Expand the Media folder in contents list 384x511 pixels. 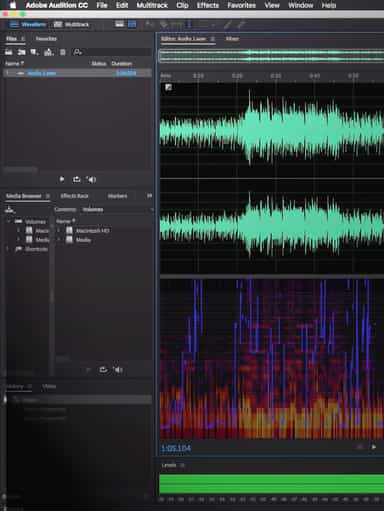(x=59, y=240)
